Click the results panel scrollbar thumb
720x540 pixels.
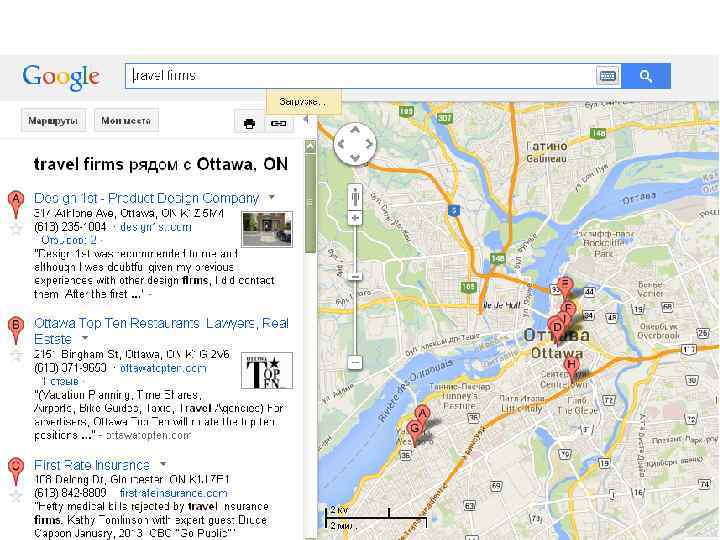tap(310, 202)
